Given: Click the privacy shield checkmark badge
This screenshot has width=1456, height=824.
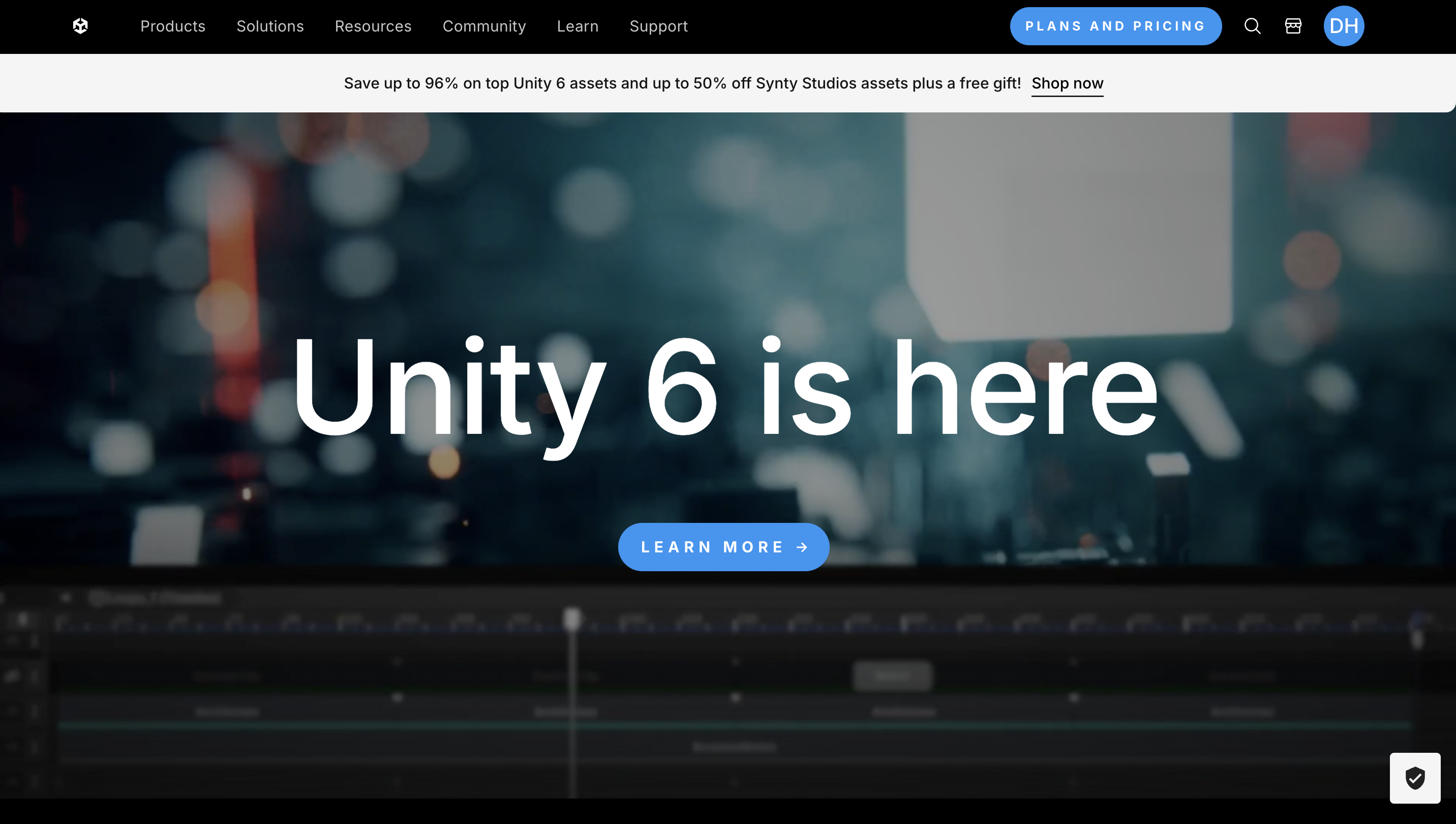Looking at the screenshot, I should coord(1415,778).
